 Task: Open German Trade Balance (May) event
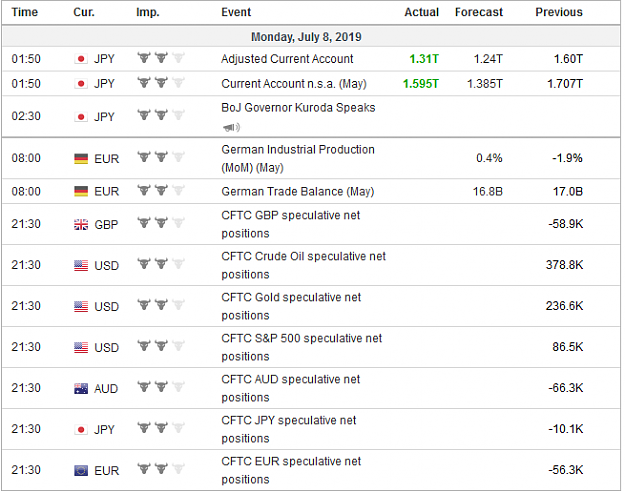tap(298, 192)
